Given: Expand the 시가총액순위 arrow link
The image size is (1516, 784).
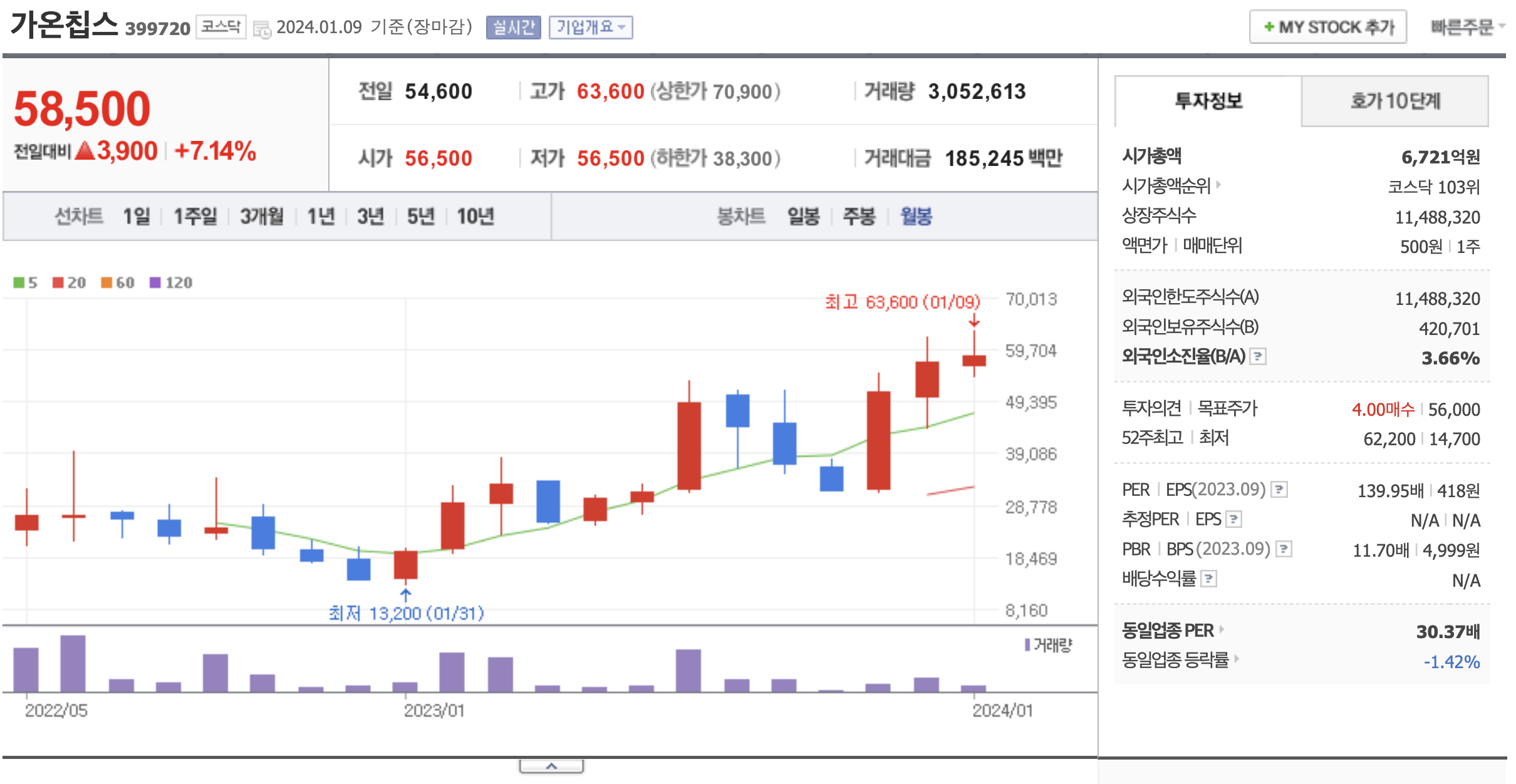Looking at the screenshot, I should coord(1218,185).
